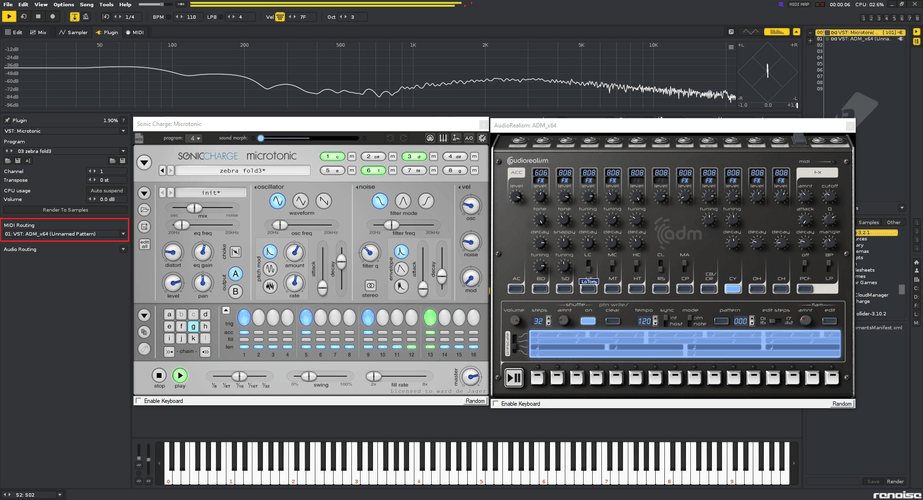Select band-pass filter mode in Microtonic noise
Screen dimensions: 923x500
click(403, 201)
